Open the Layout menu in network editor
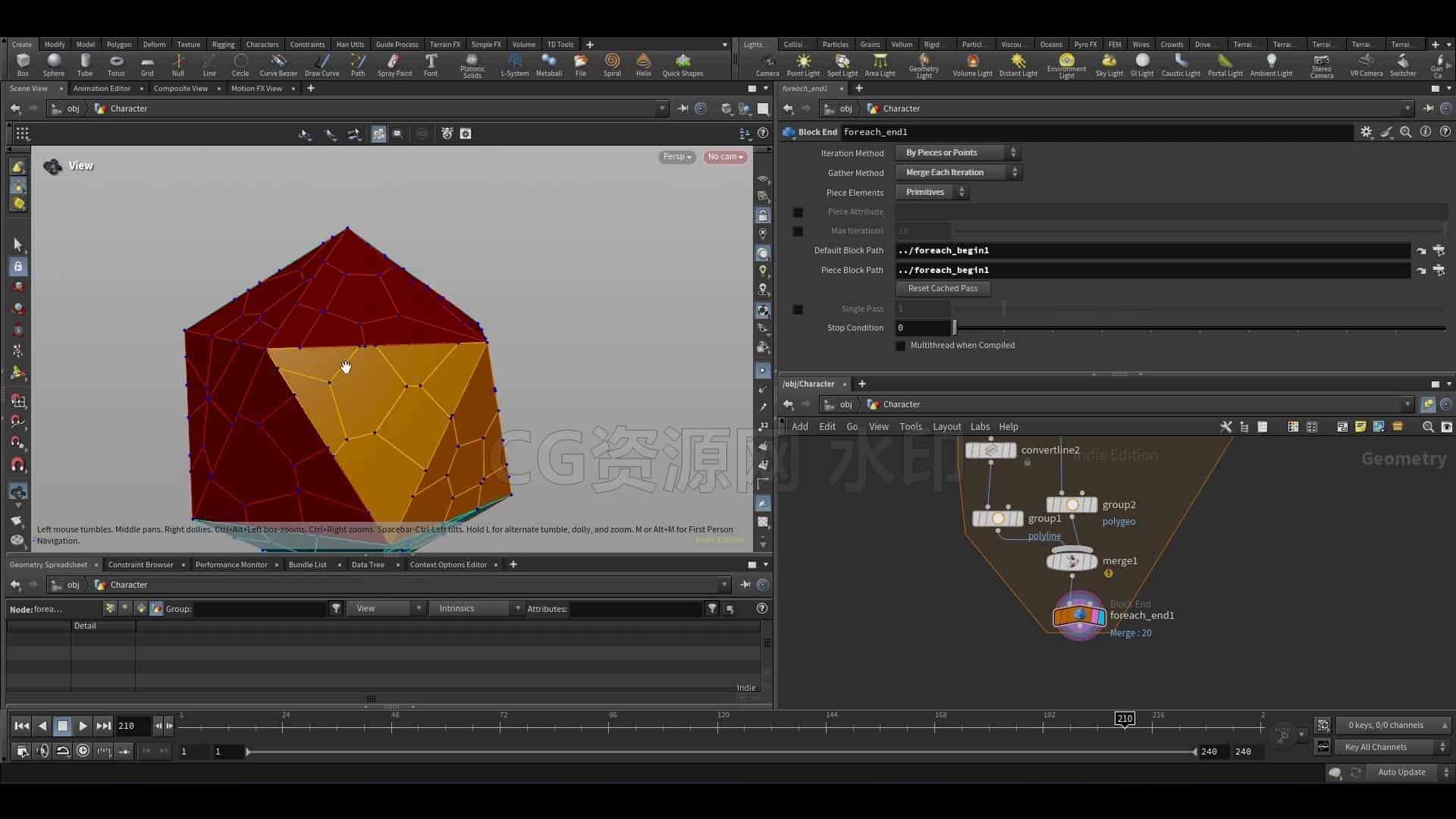This screenshot has height=819, width=1456. (x=946, y=427)
